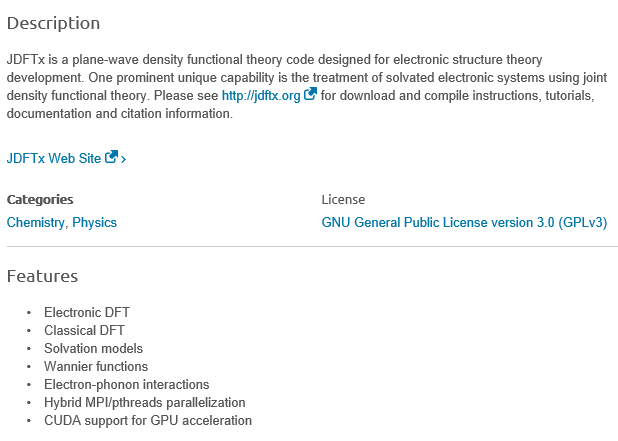Click CUDA support for GPU acceleration entry
This screenshot has width=618, height=441.
click(148, 421)
